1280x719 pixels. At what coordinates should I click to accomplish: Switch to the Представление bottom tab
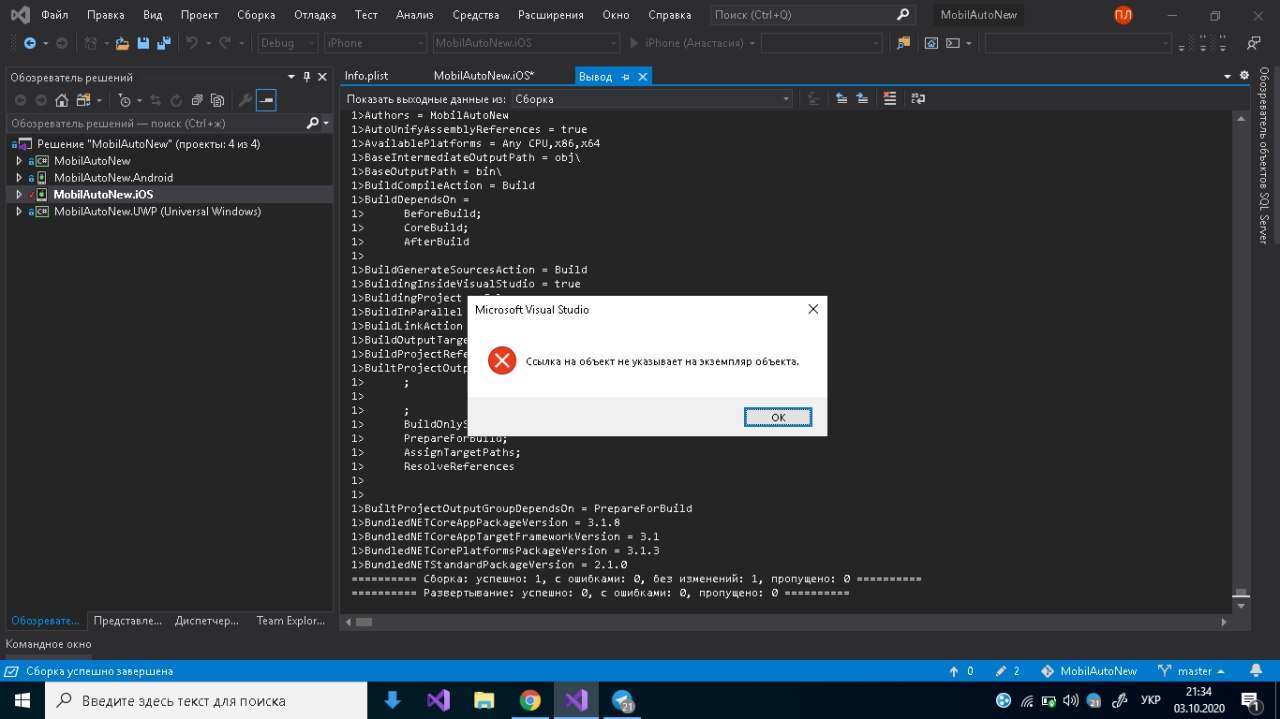point(127,621)
